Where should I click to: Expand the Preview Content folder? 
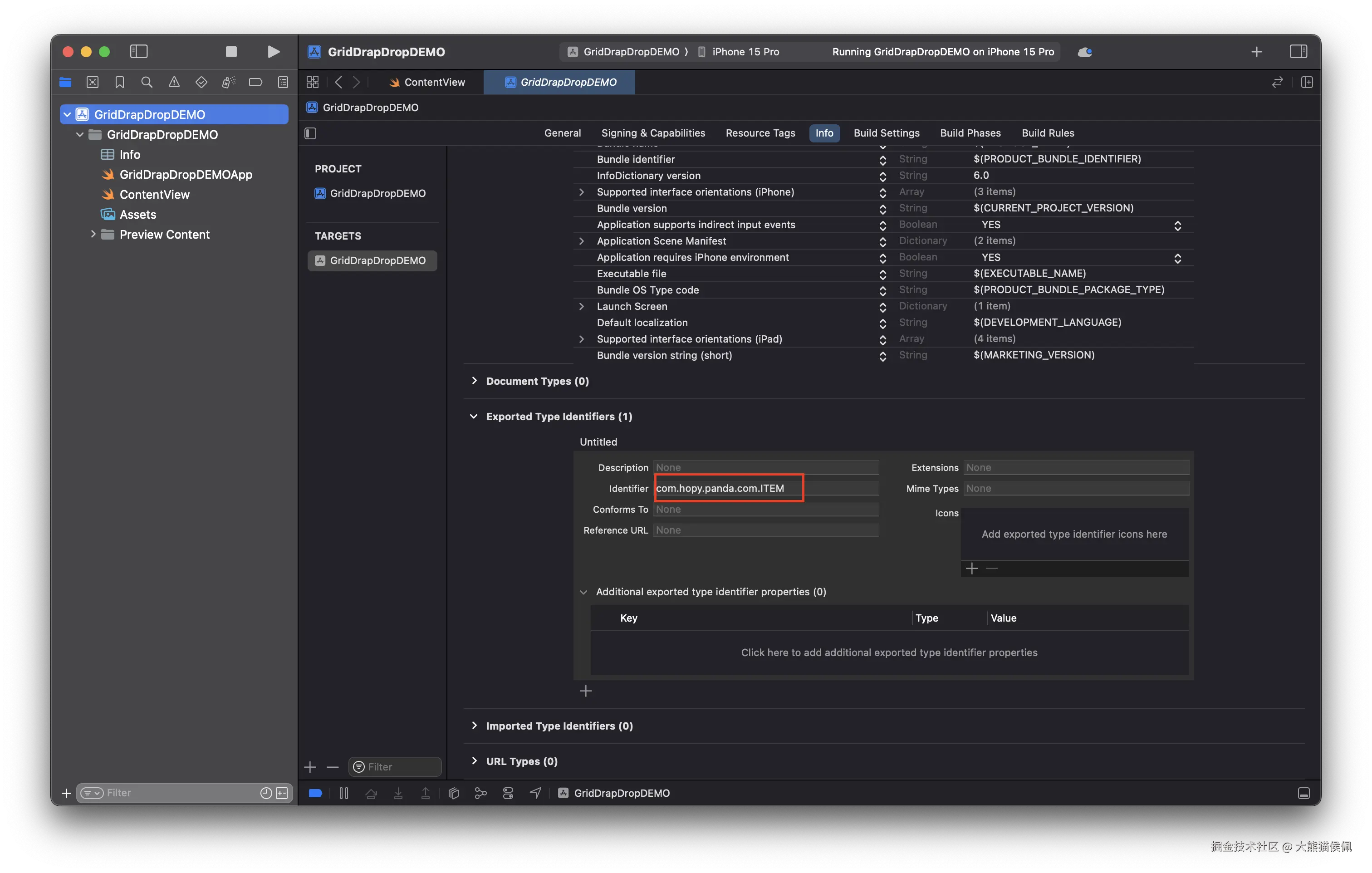pyautogui.click(x=93, y=234)
